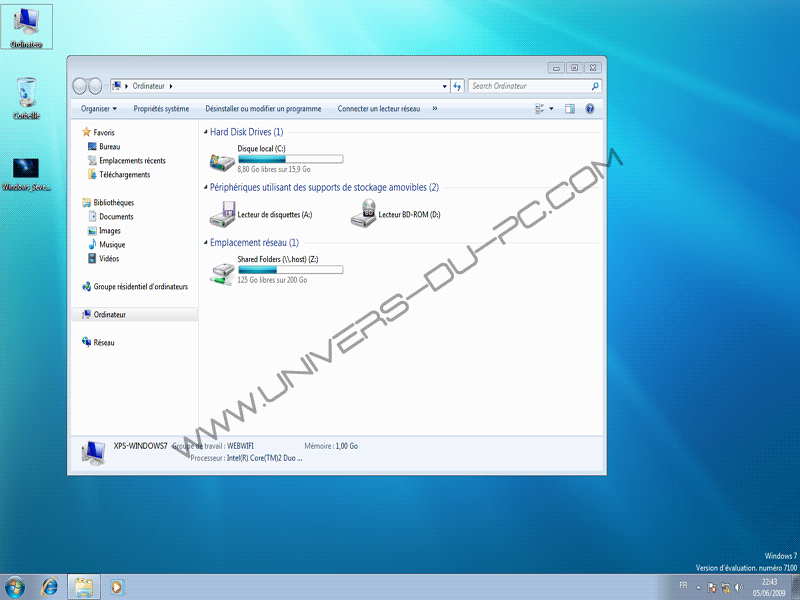This screenshot has height=600, width=800.
Task: Click the network status tray icon
Action: [726, 587]
